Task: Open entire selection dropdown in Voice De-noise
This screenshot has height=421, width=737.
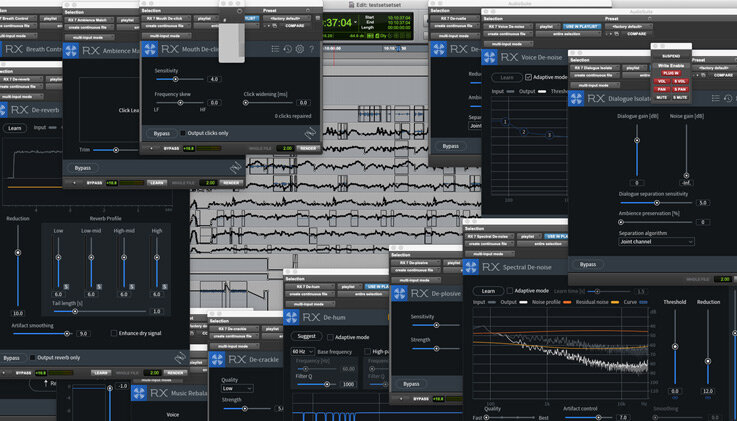Action: [x=568, y=34]
